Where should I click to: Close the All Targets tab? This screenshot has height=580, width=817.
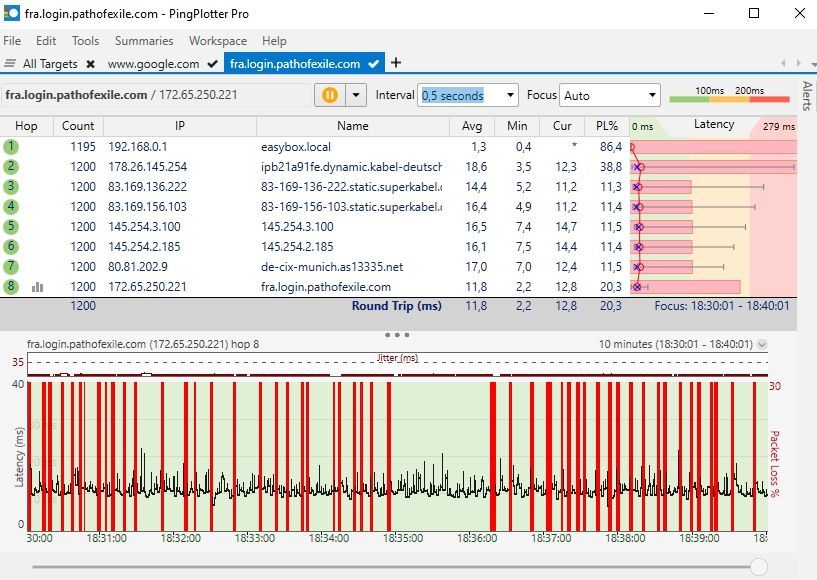coord(90,64)
